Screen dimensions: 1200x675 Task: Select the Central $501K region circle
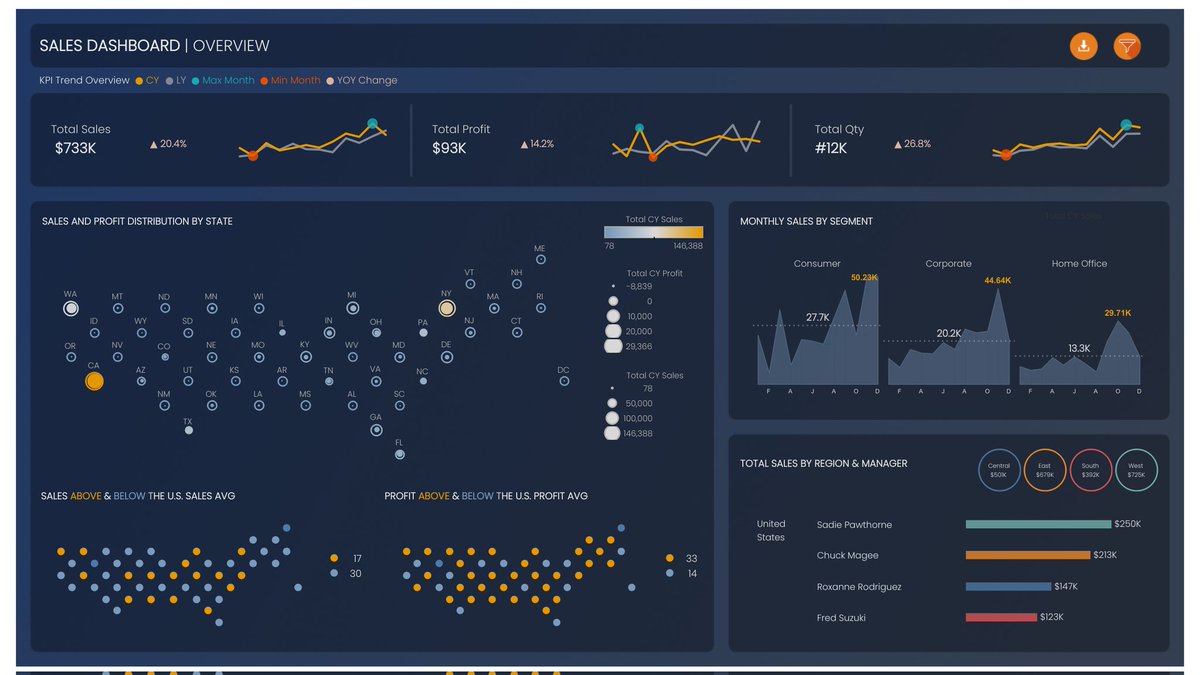point(999,470)
